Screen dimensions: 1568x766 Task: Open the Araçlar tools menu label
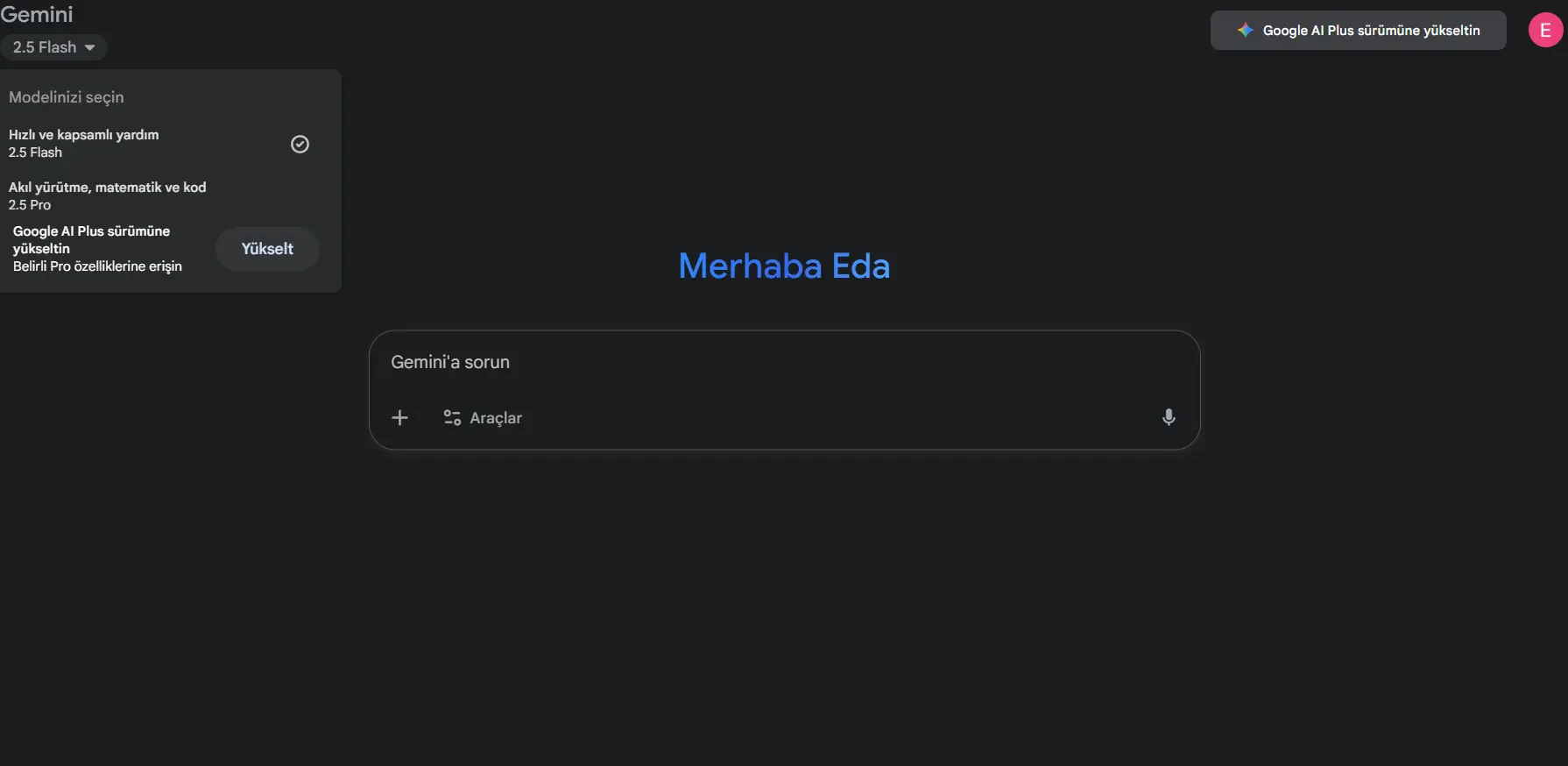(496, 418)
